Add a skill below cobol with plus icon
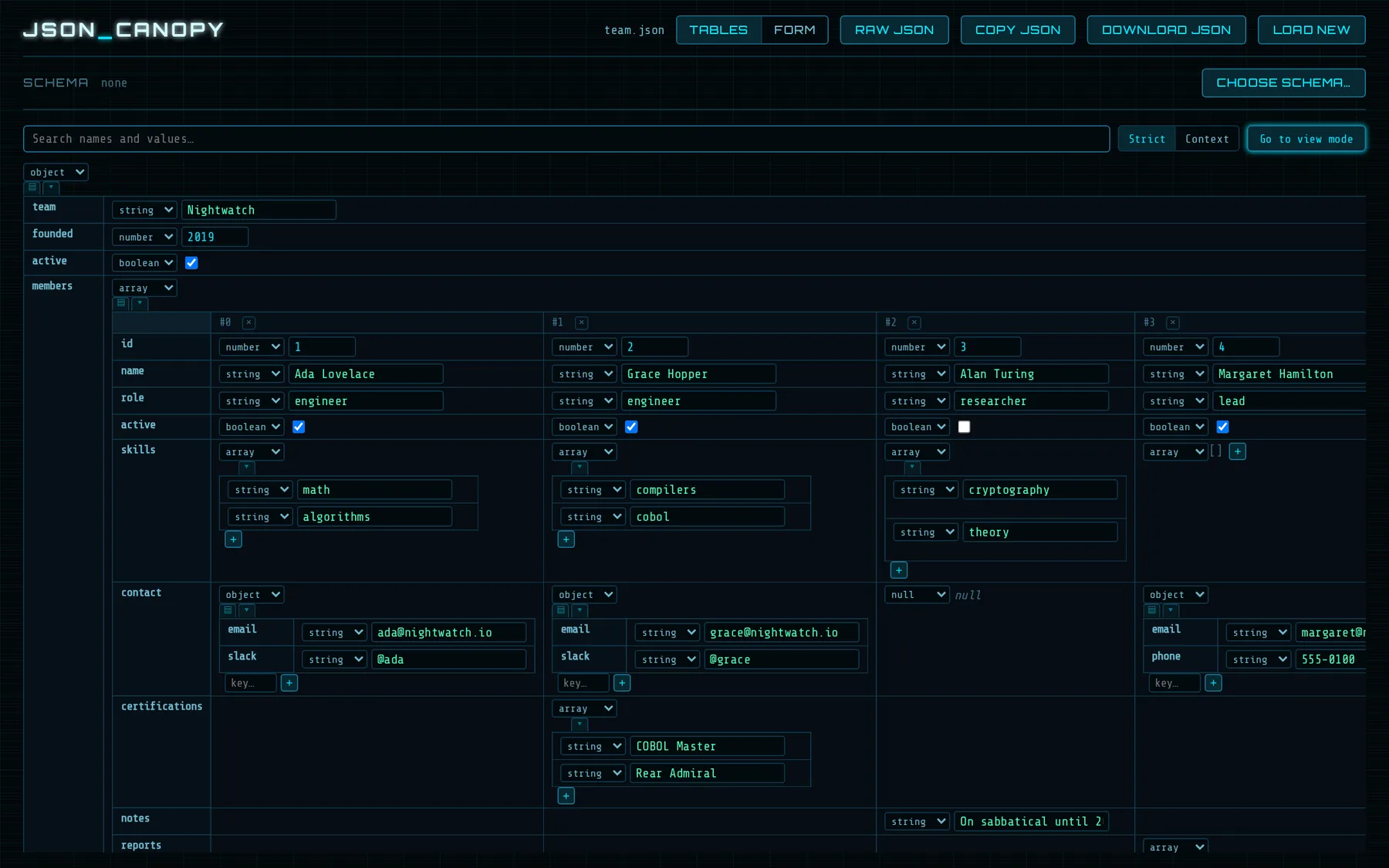 [x=566, y=539]
